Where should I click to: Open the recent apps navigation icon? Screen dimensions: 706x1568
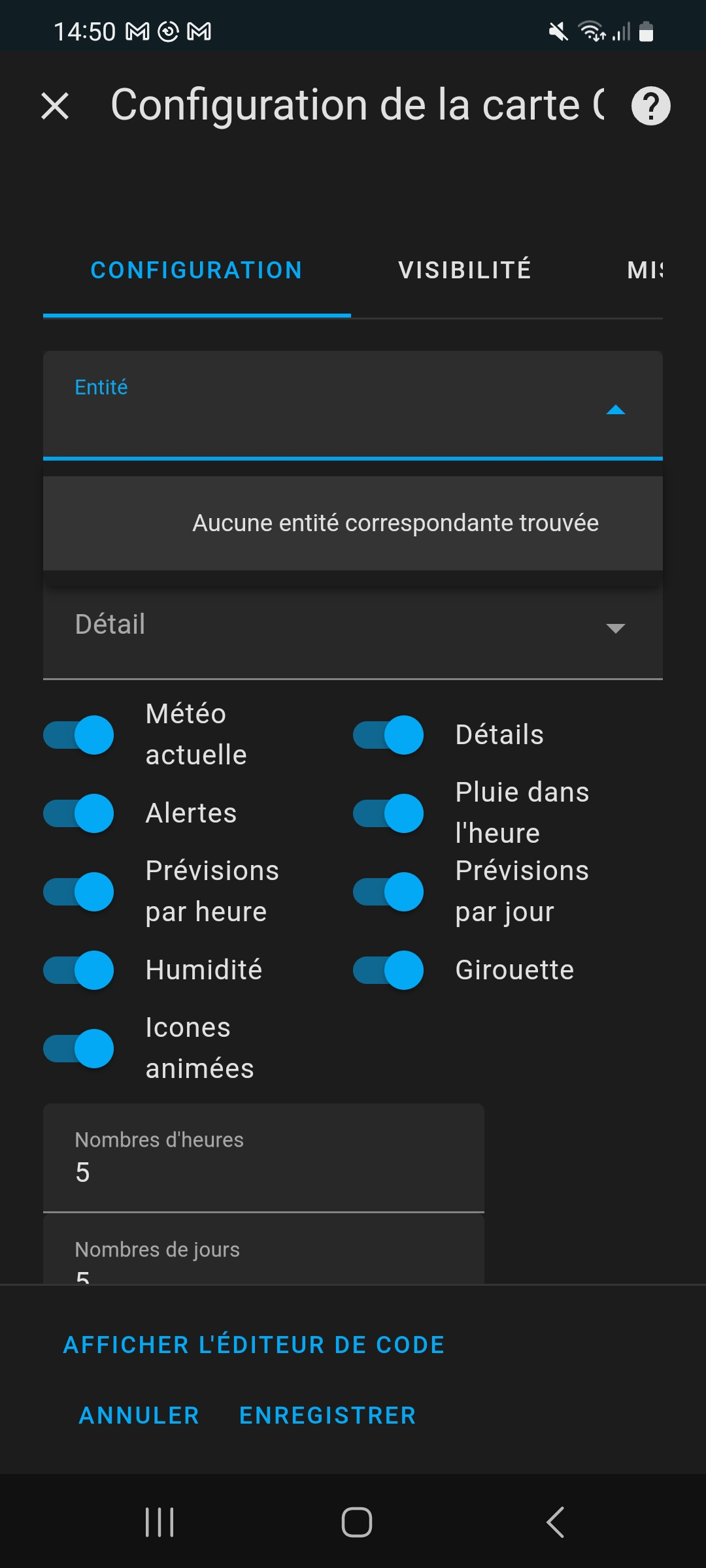160,1522
